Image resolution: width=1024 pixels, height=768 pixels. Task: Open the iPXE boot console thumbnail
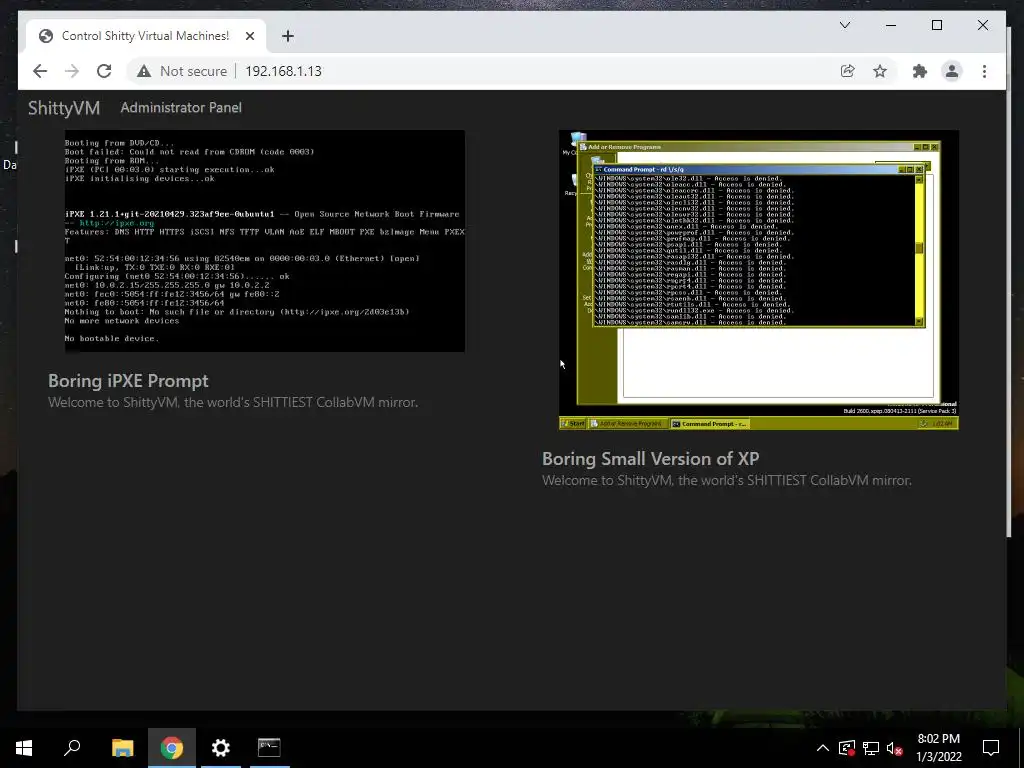[x=264, y=241]
